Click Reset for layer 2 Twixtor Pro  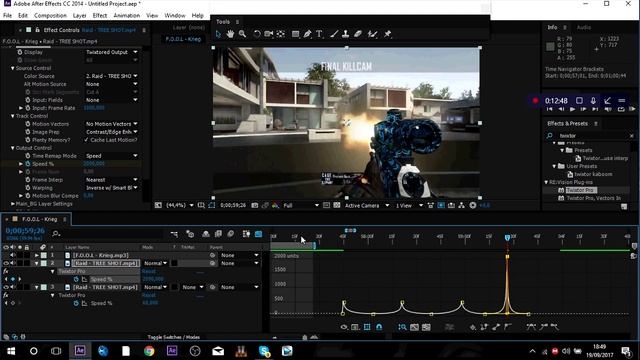click(149, 271)
